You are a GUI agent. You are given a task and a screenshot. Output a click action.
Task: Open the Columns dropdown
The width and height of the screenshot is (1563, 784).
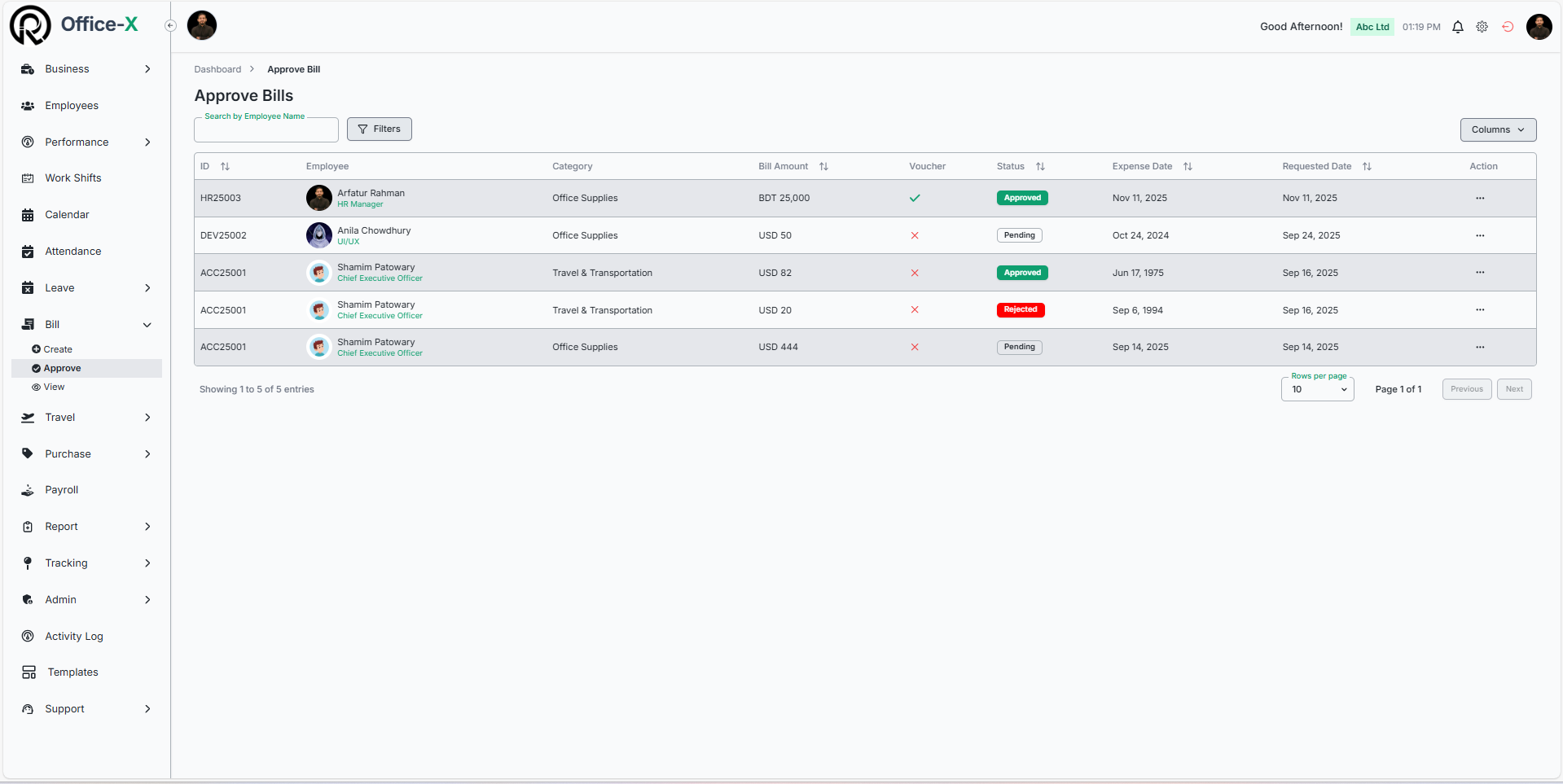[1498, 129]
